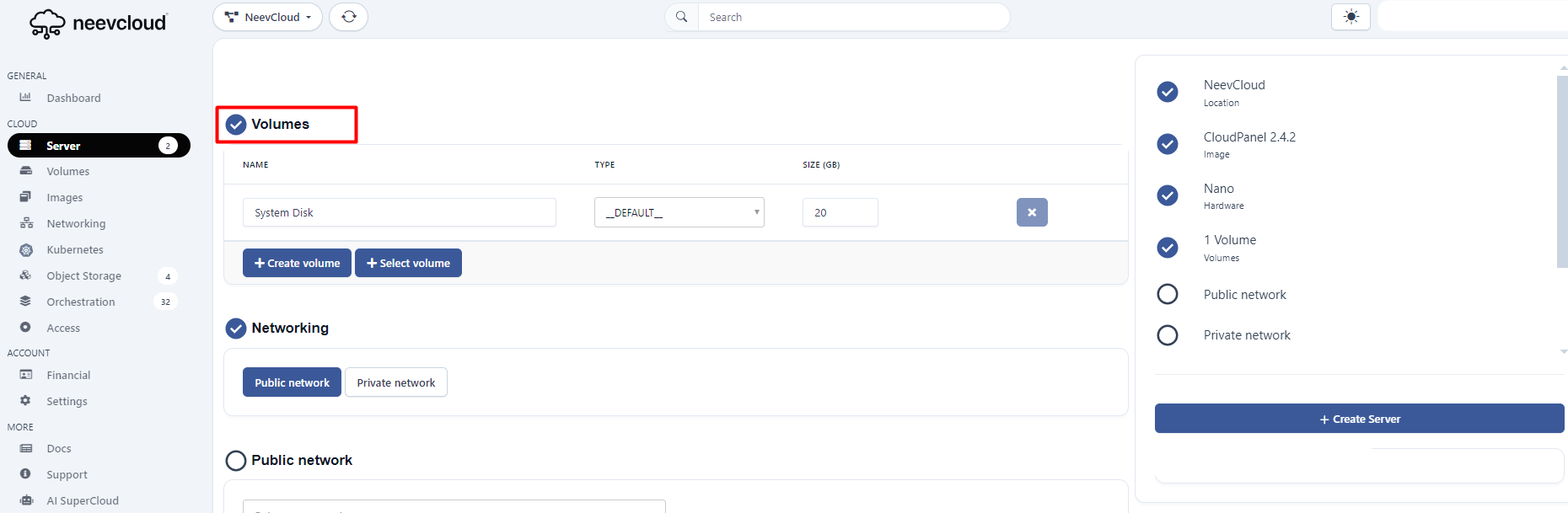
Task: Open Kubernetes from the sidebar
Action: tap(74, 250)
